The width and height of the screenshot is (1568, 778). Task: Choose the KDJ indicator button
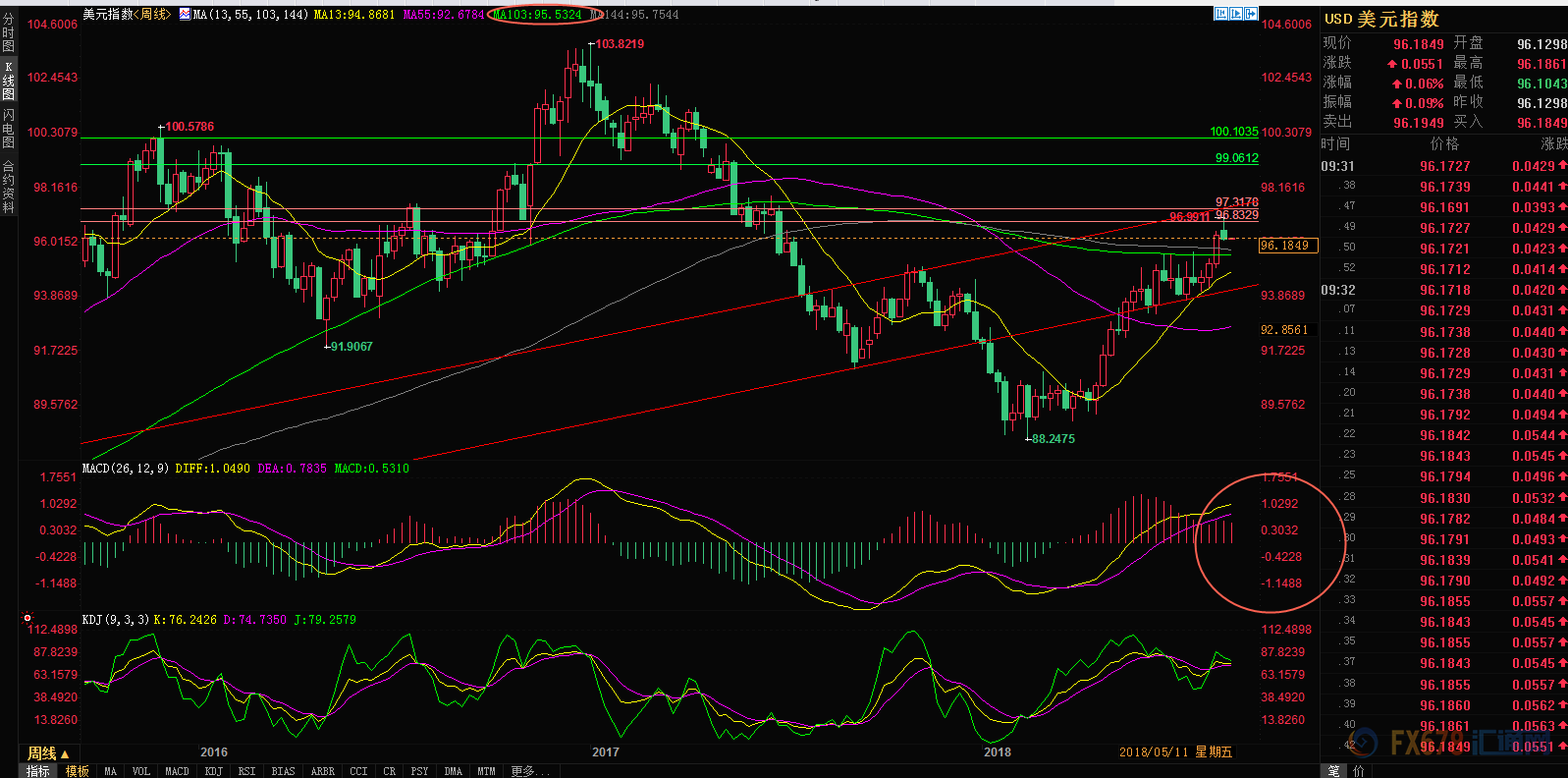pos(213,771)
